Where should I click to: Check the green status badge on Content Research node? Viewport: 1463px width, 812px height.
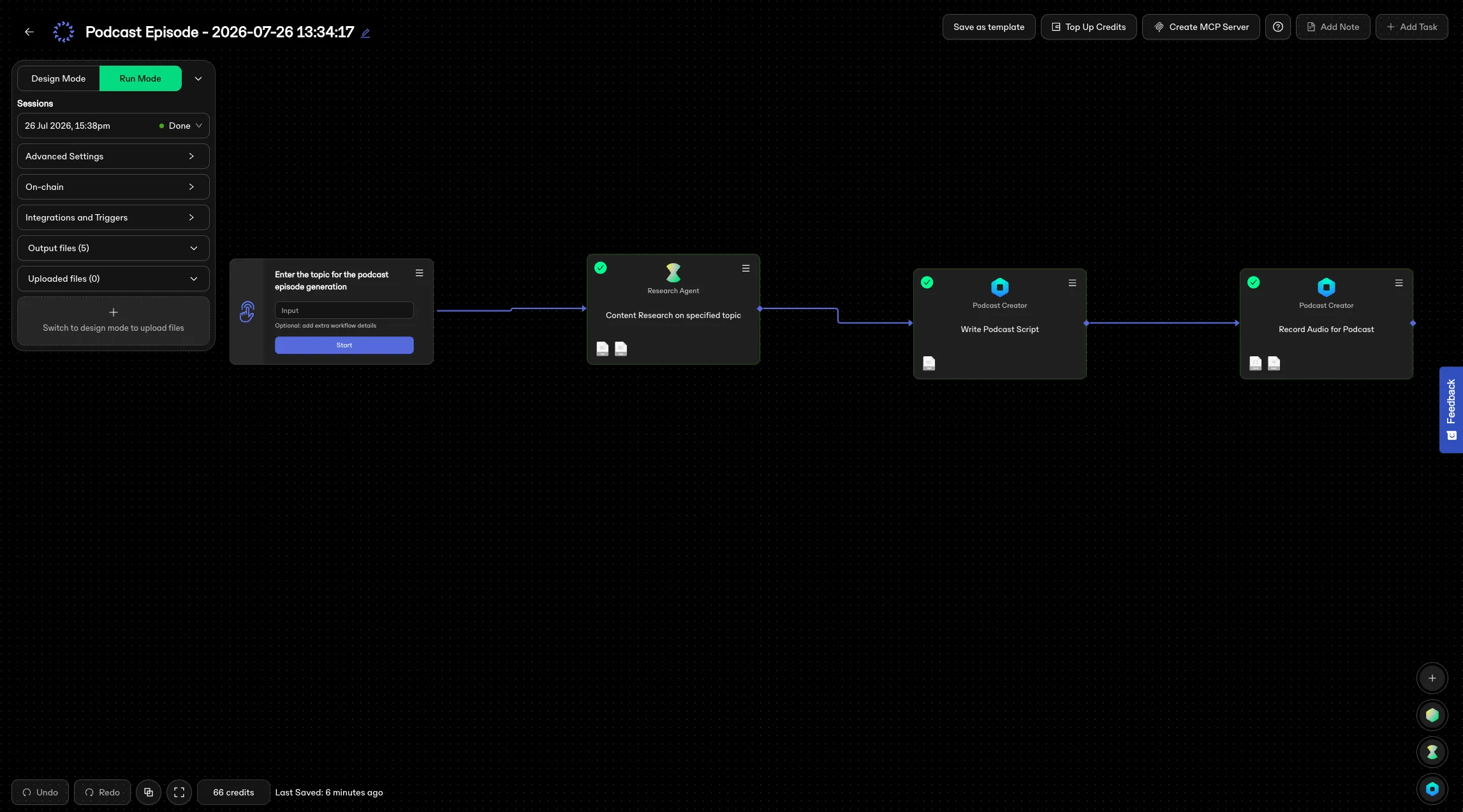[601, 268]
